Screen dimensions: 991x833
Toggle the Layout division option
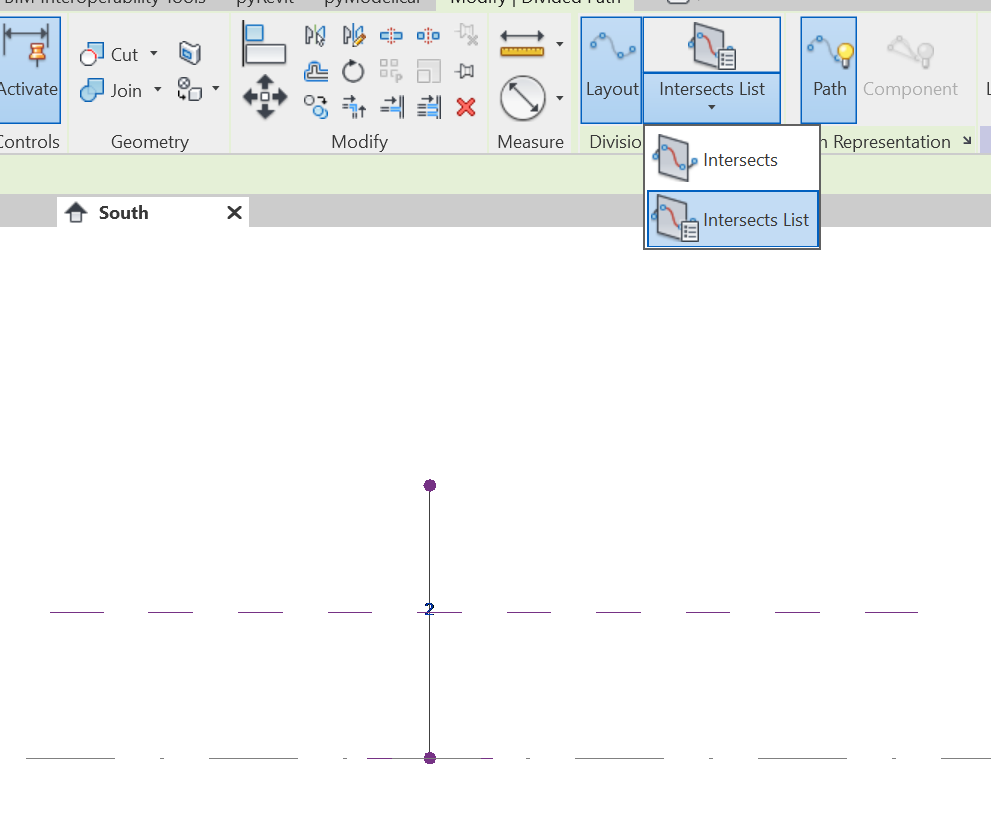(x=611, y=70)
